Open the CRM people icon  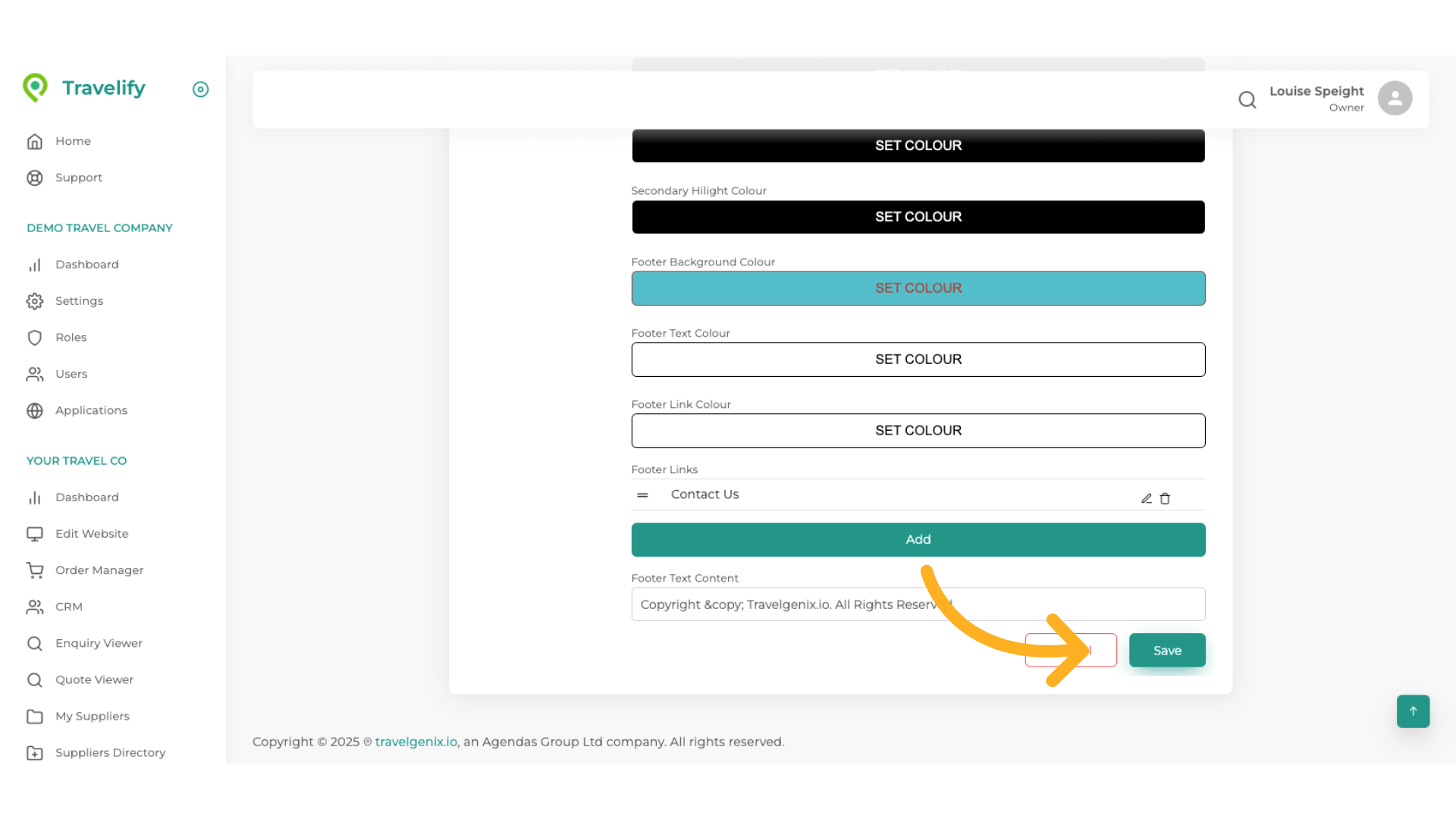[35, 607]
